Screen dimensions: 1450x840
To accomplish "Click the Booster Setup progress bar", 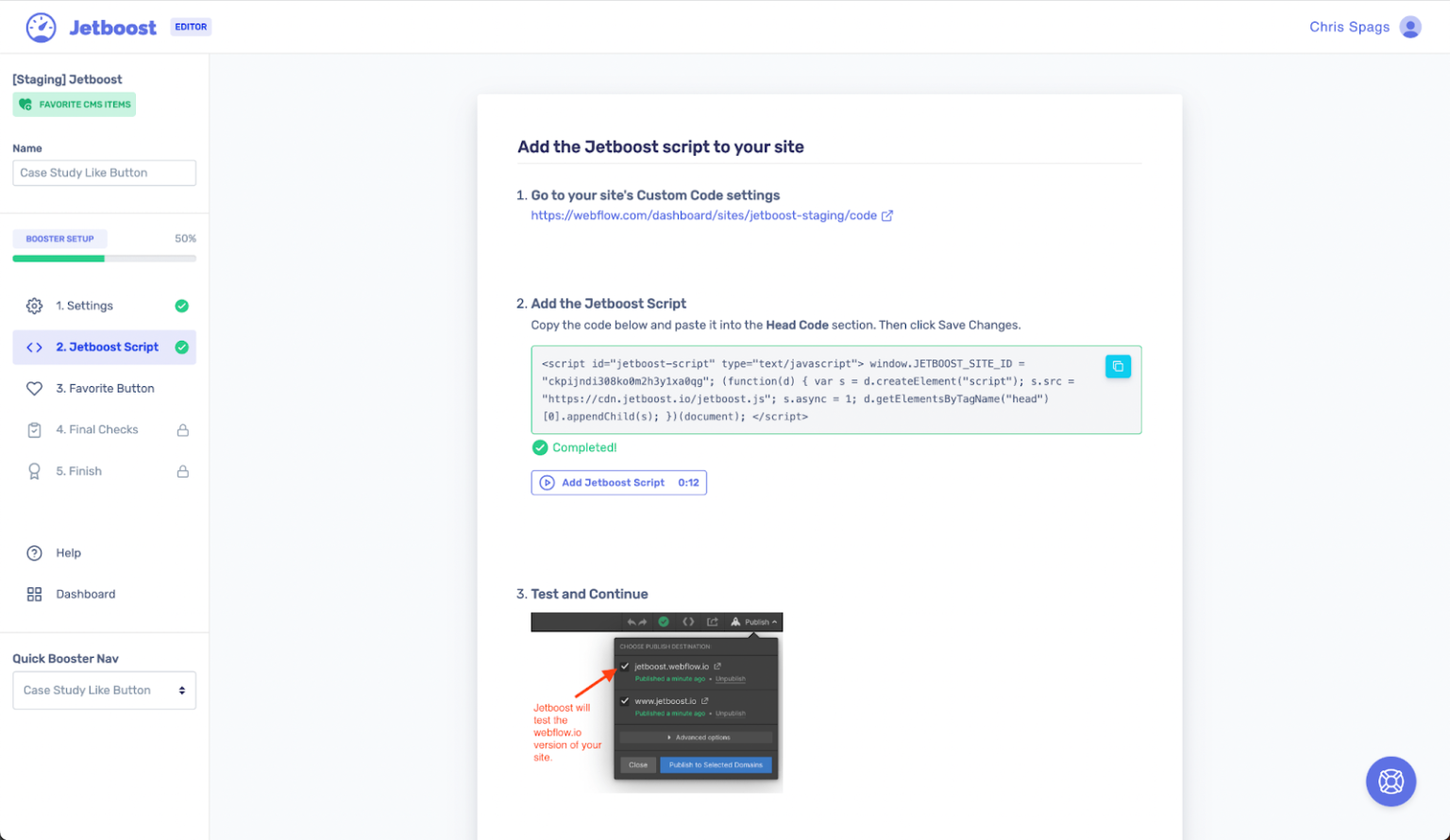I will 104,258.
